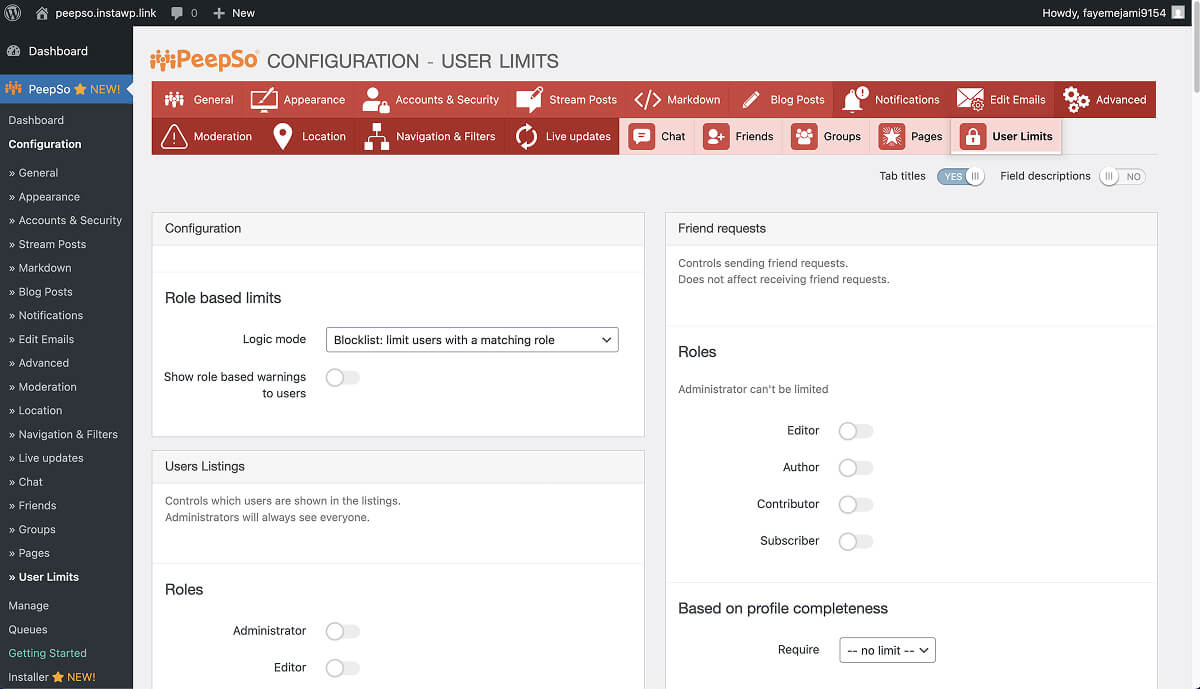The width and height of the screenshot is (1200, 689).
Task: Toggle Editor role in Users Listings
Action: 342,668
